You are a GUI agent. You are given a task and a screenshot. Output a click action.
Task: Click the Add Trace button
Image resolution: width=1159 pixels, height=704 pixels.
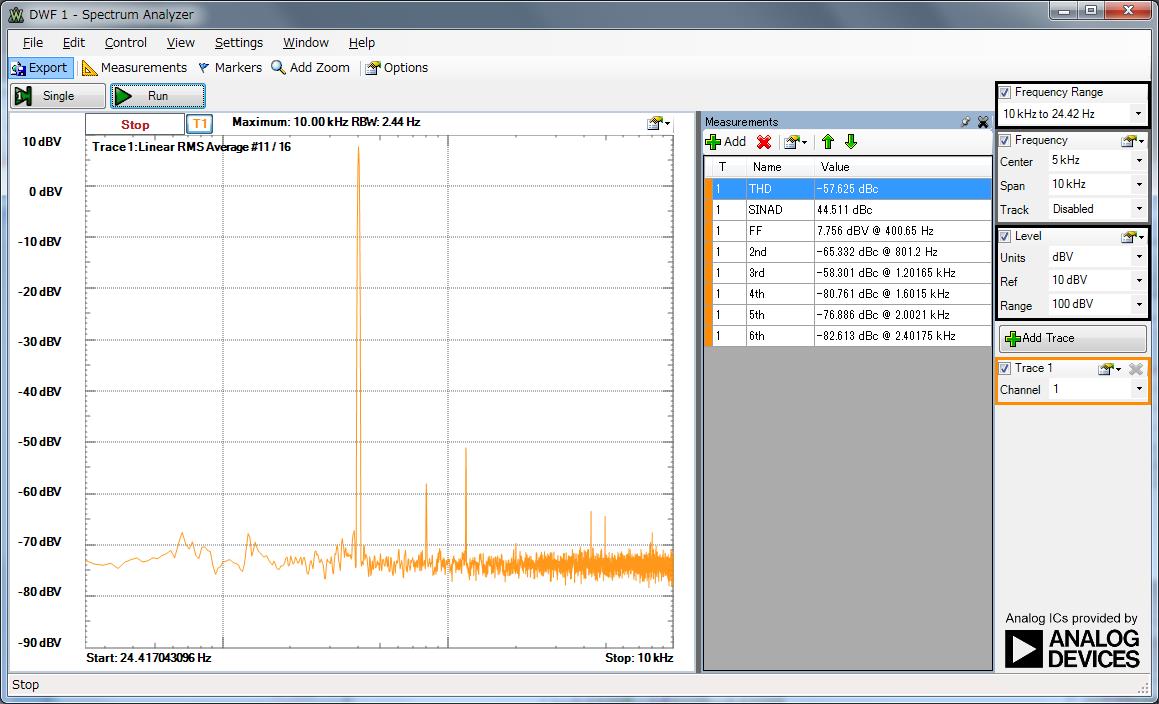pyautogui.click(x=1072, y=338)
